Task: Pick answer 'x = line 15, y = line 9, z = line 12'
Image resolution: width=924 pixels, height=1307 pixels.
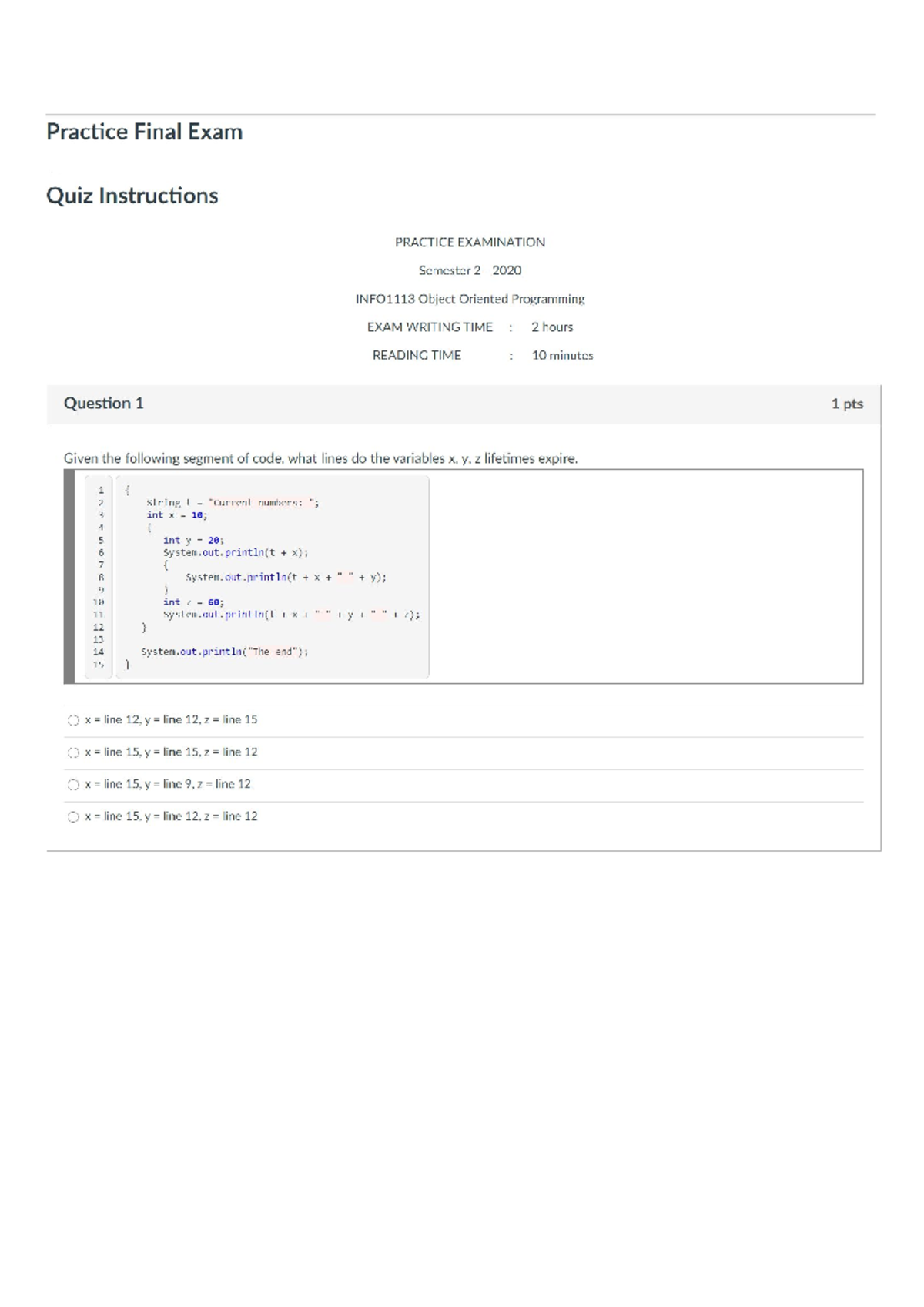Action: 73,785
